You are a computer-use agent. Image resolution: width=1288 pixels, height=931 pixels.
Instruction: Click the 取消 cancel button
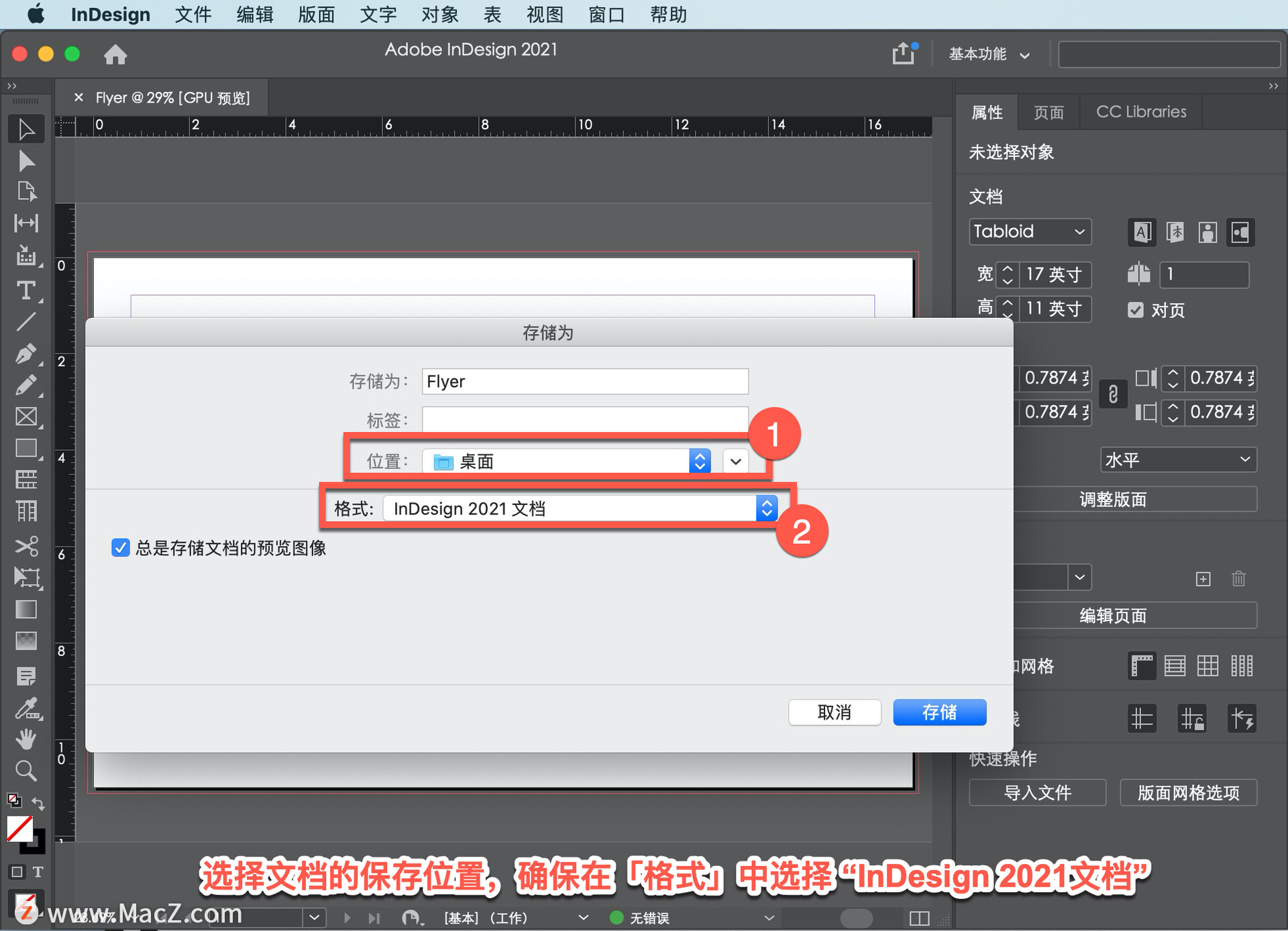click(x=834, y=712)
